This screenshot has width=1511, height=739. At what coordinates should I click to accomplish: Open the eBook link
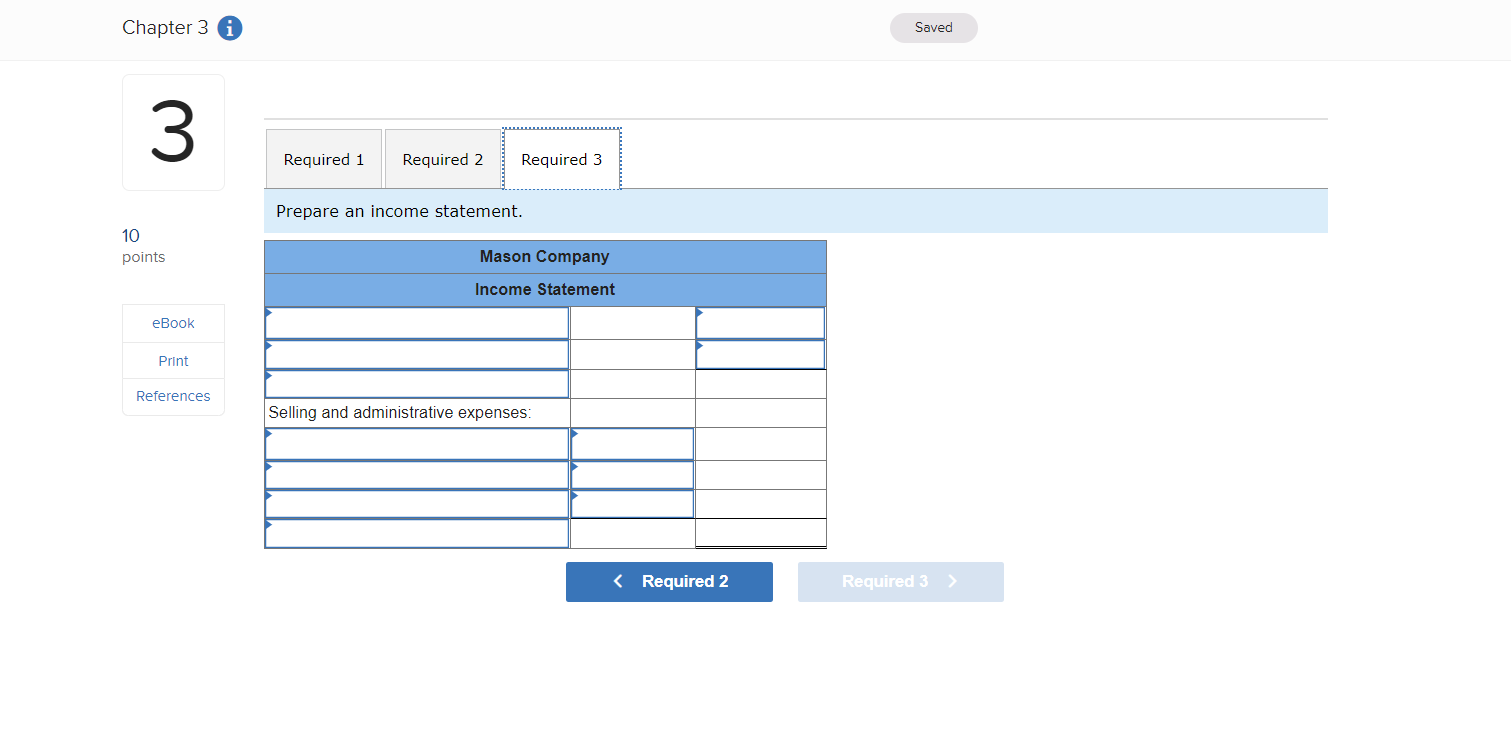point(172,322)
